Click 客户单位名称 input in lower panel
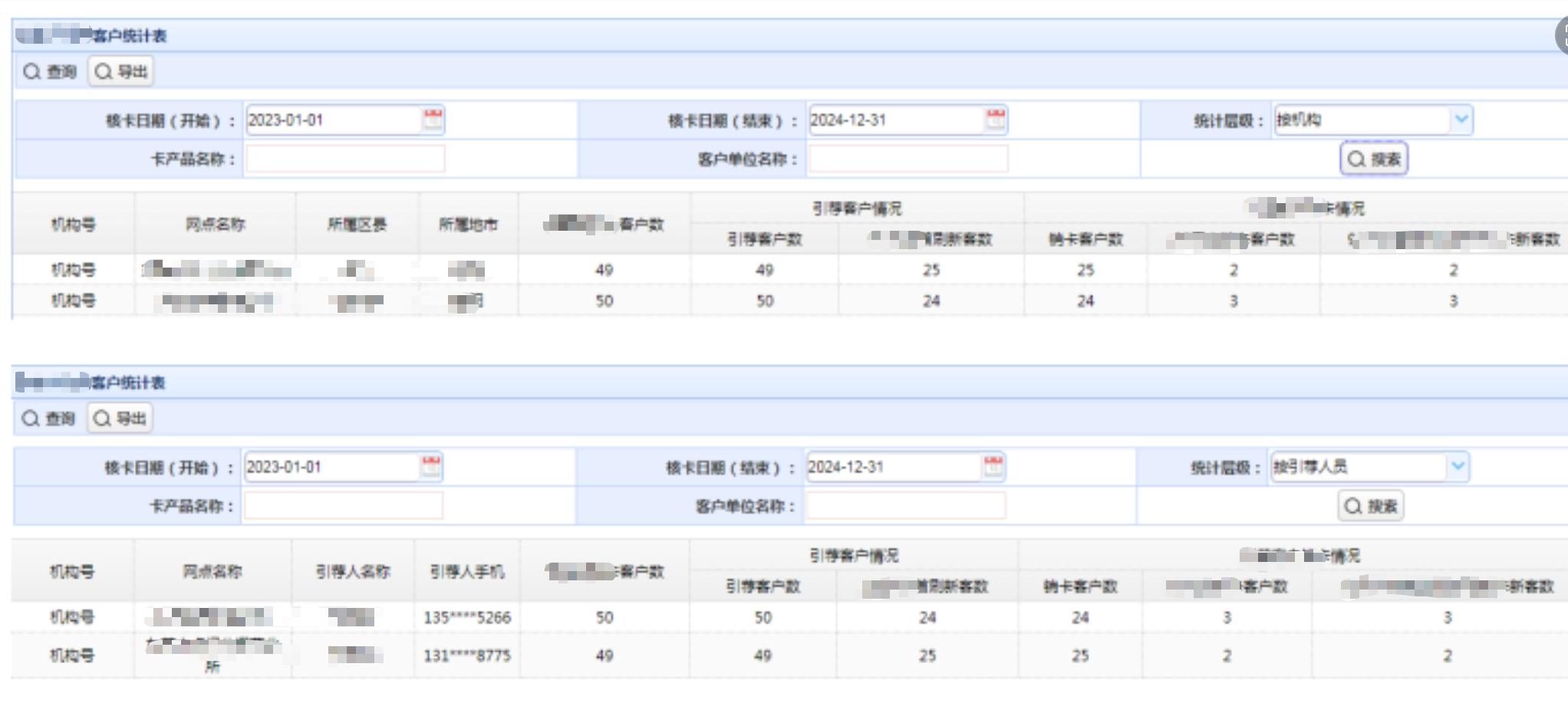 click(906, 506)
